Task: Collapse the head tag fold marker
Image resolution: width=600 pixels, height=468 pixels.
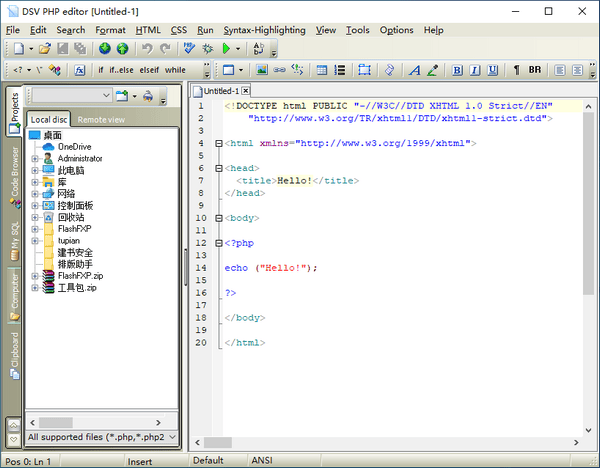Action: (219, 168)
